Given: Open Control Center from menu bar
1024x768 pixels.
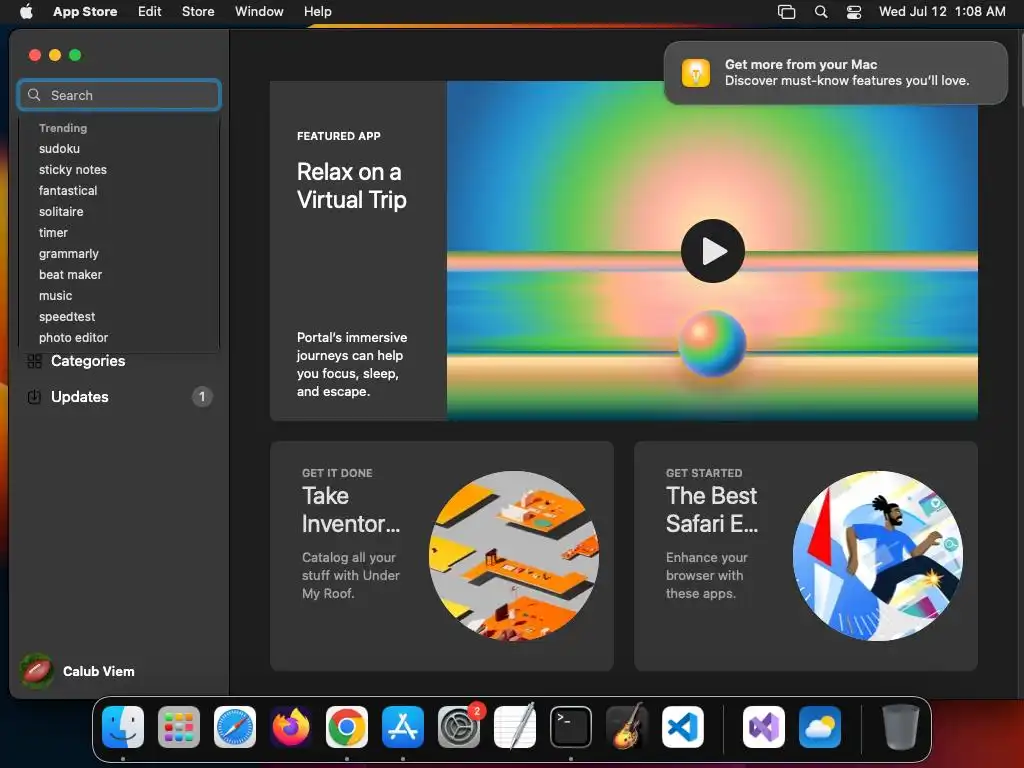Looking at the screenshot, I should pos(854,12).
